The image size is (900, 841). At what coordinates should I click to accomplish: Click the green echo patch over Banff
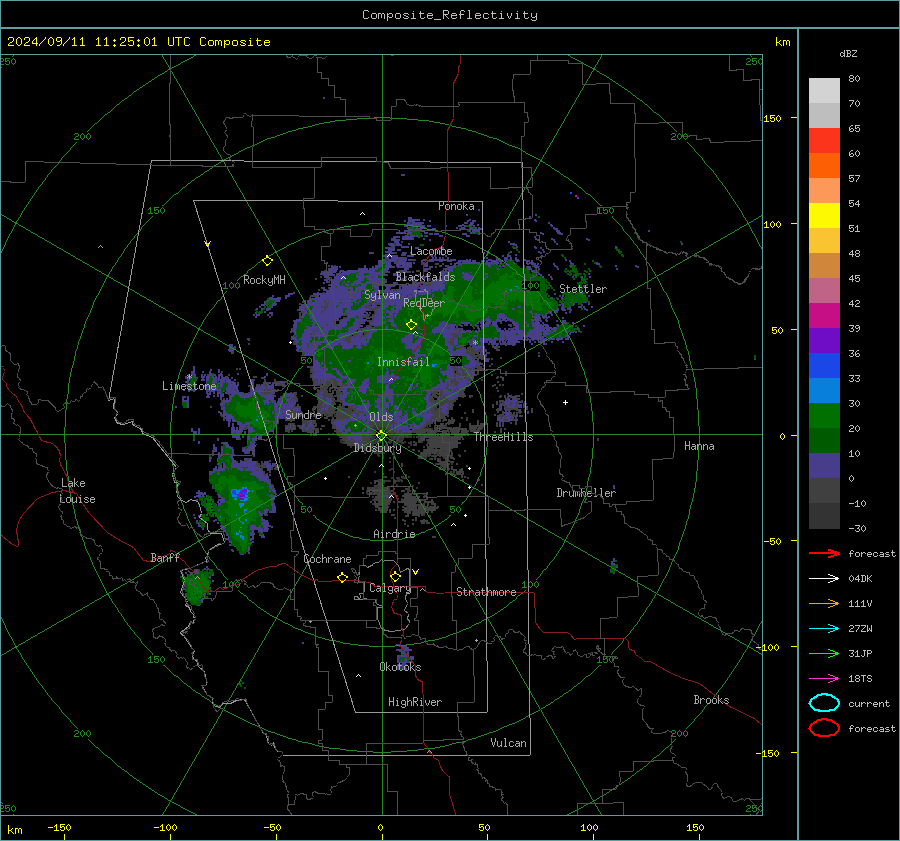[x=197, y=586]
